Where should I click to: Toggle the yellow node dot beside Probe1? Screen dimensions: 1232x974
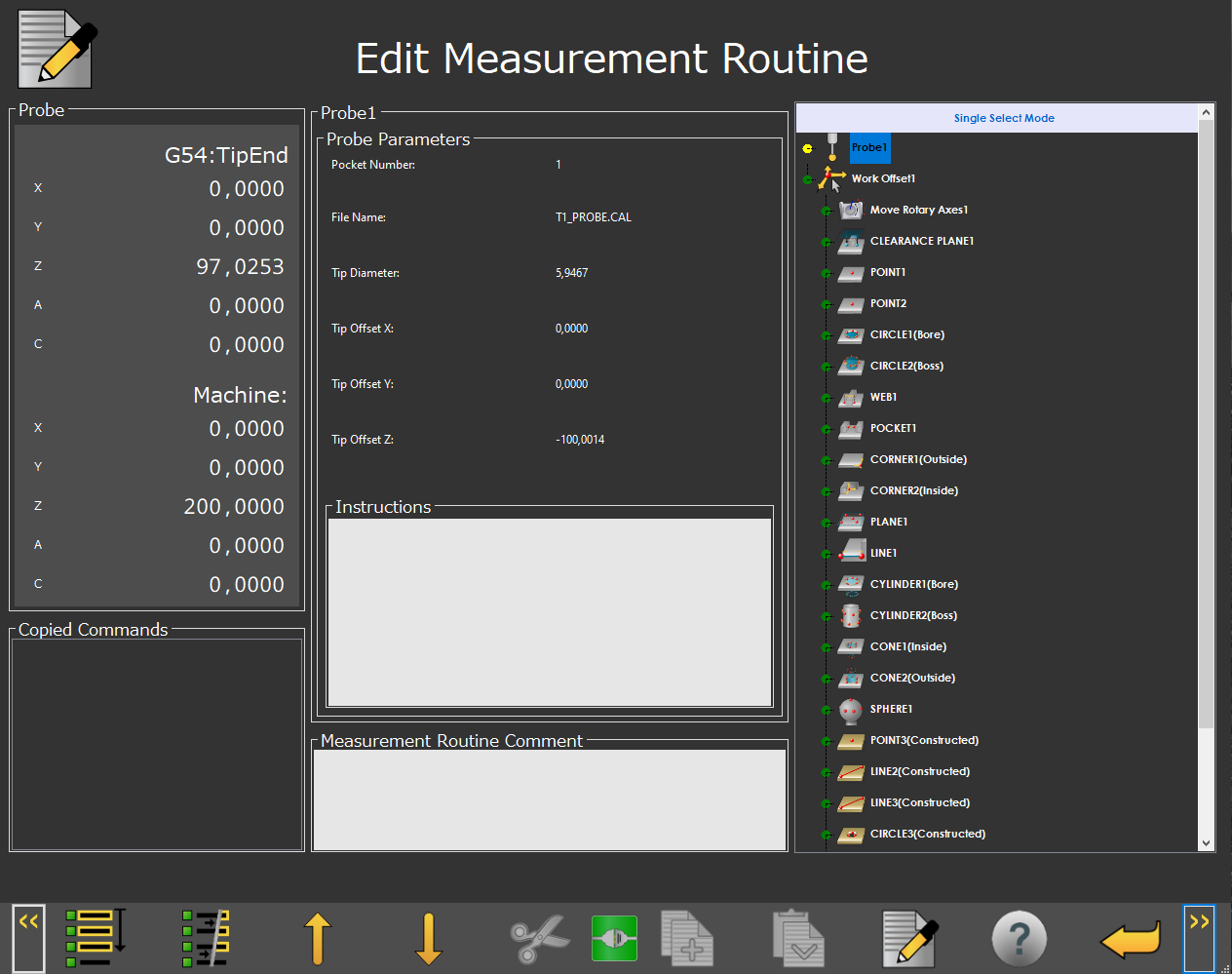tap(808, 148)
